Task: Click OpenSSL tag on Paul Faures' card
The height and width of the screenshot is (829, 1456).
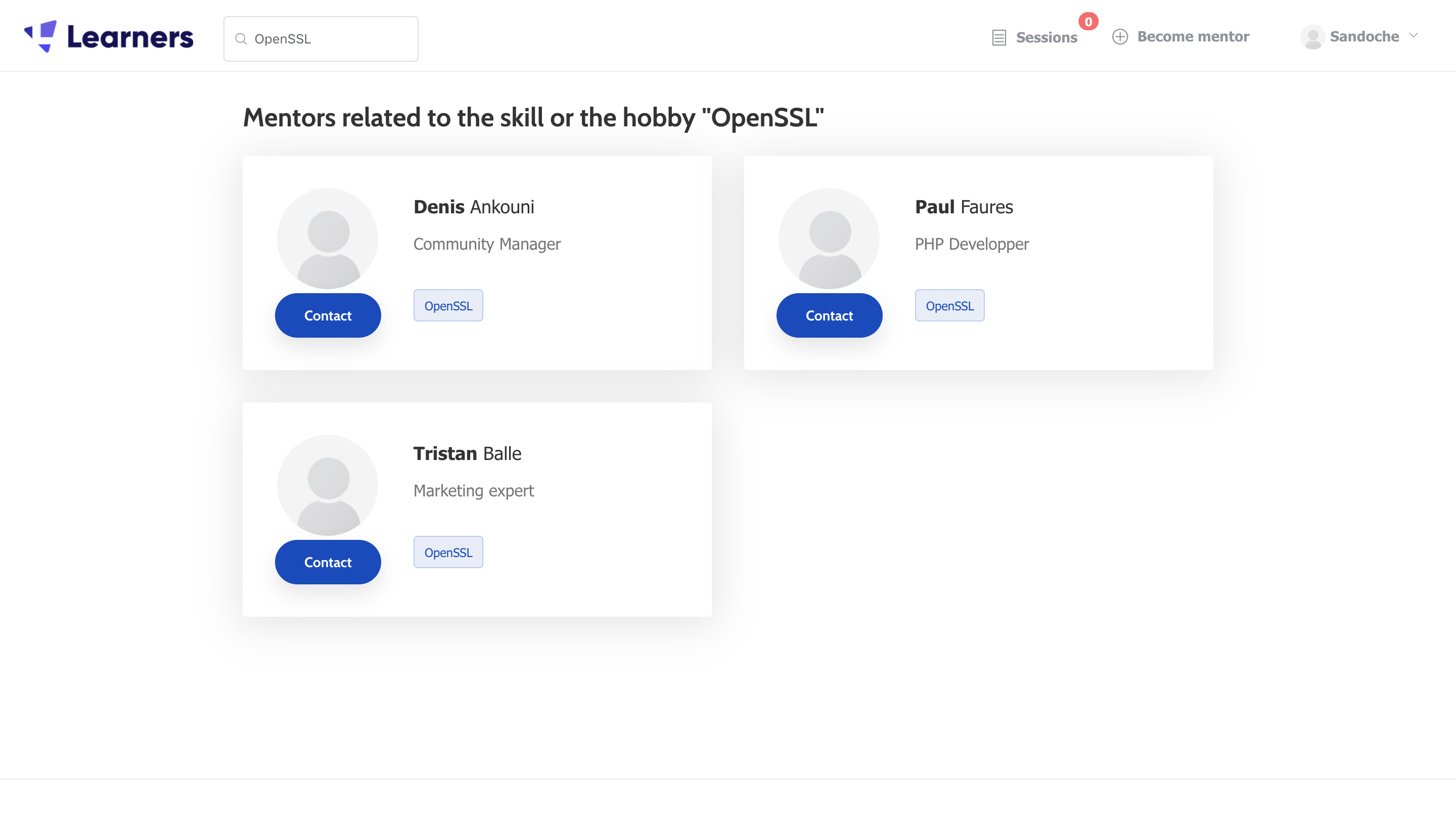Action: point(949,306)
